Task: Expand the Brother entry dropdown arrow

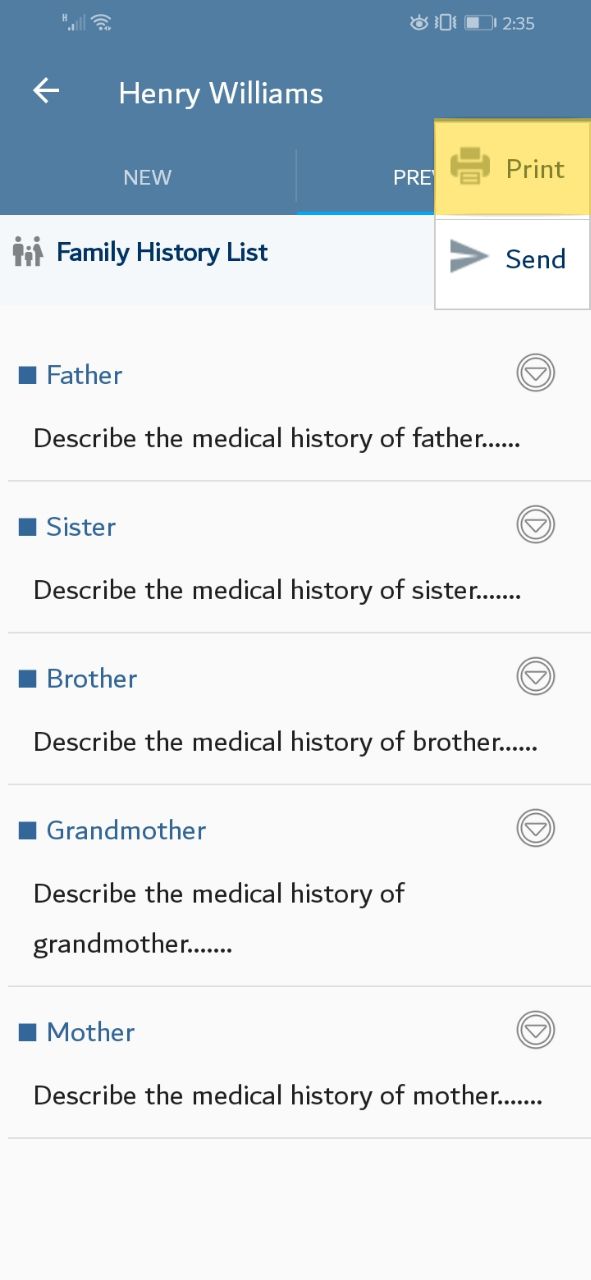Action: point(536,677)
